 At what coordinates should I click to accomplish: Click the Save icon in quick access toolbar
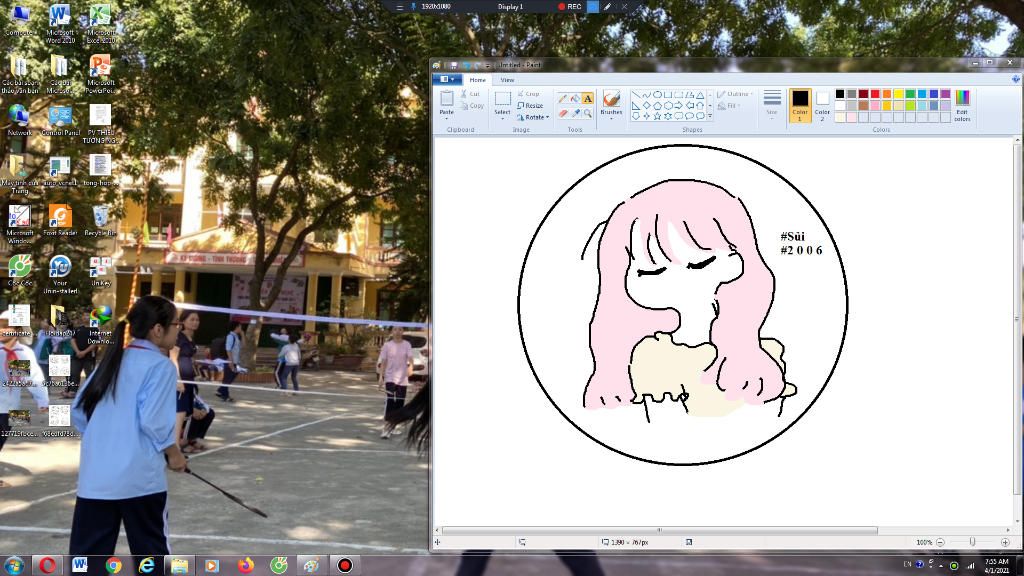tap(454, 65)
